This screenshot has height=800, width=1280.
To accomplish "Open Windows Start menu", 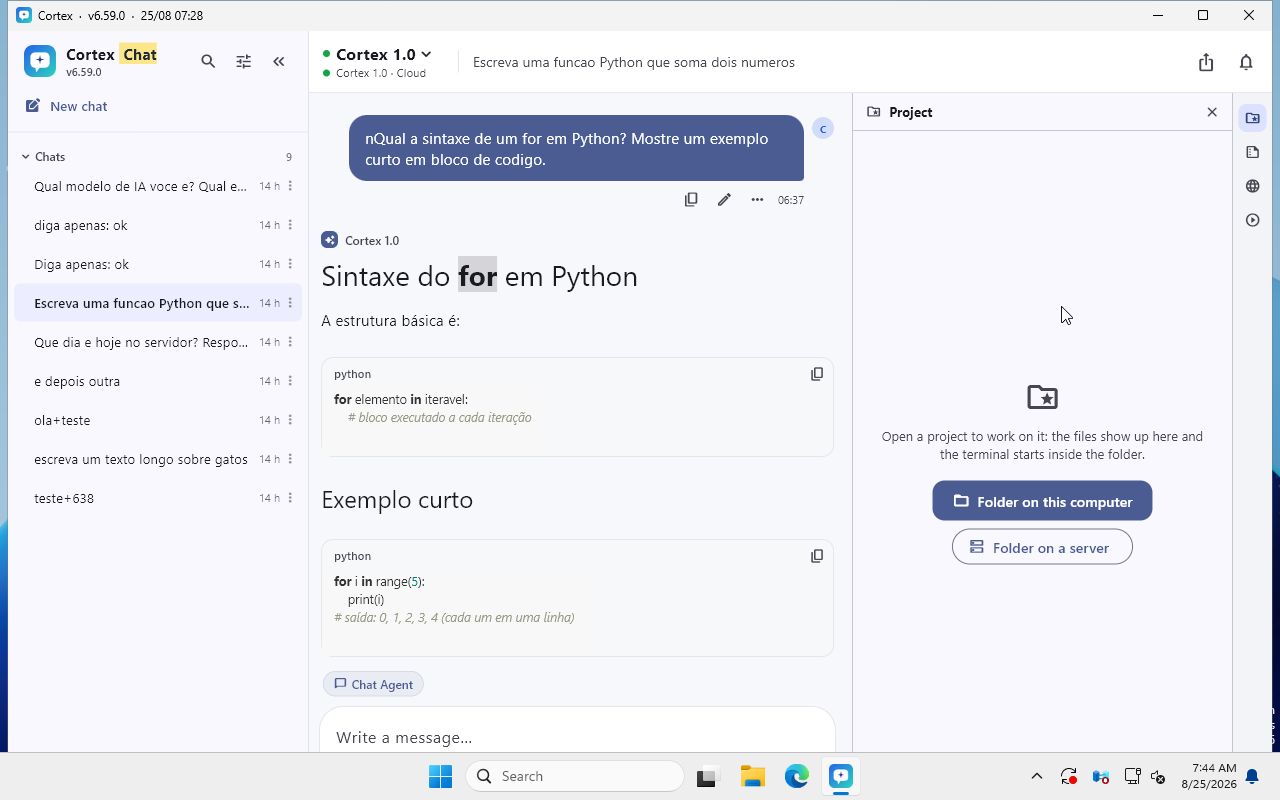I will pyautogui.click(x=440, y=776).
